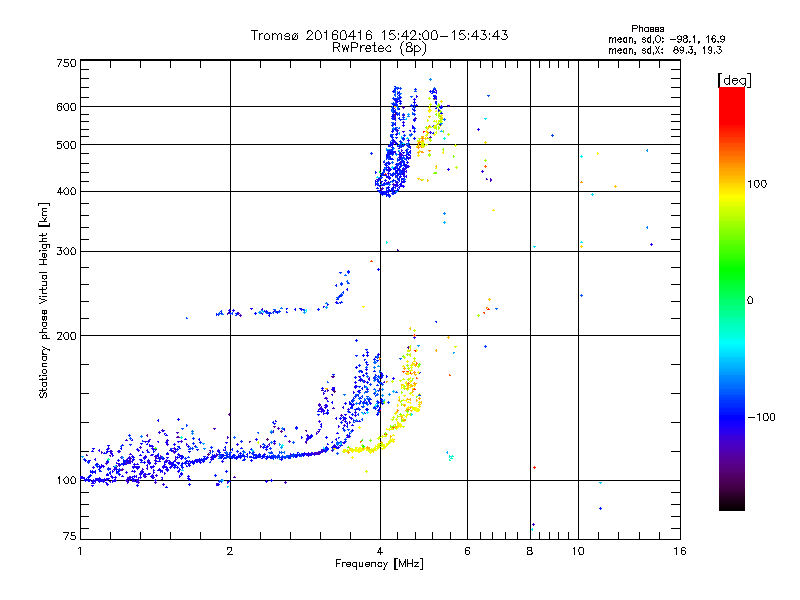Click the x-axis '8' tick label
Screen dimensions: 800x600
pyautogui.click(x=530, y=551)
